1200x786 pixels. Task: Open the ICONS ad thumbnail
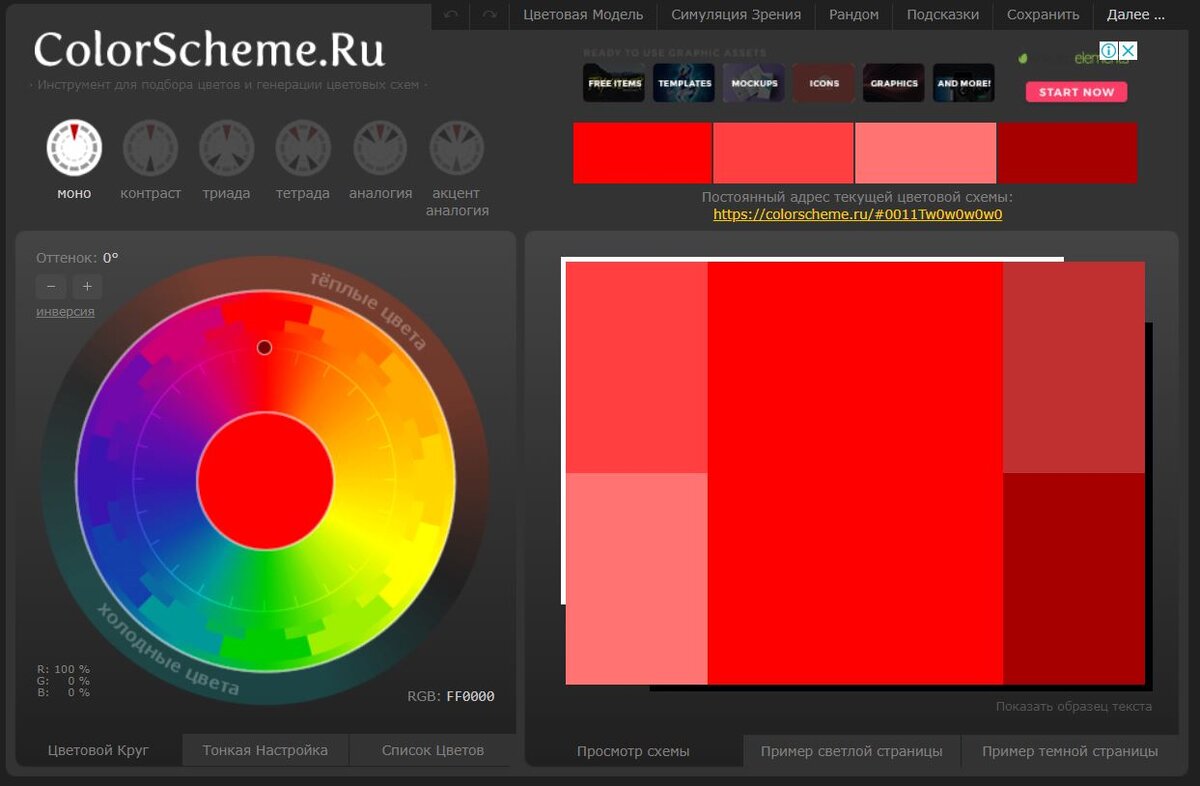click(x=824, y=83)
